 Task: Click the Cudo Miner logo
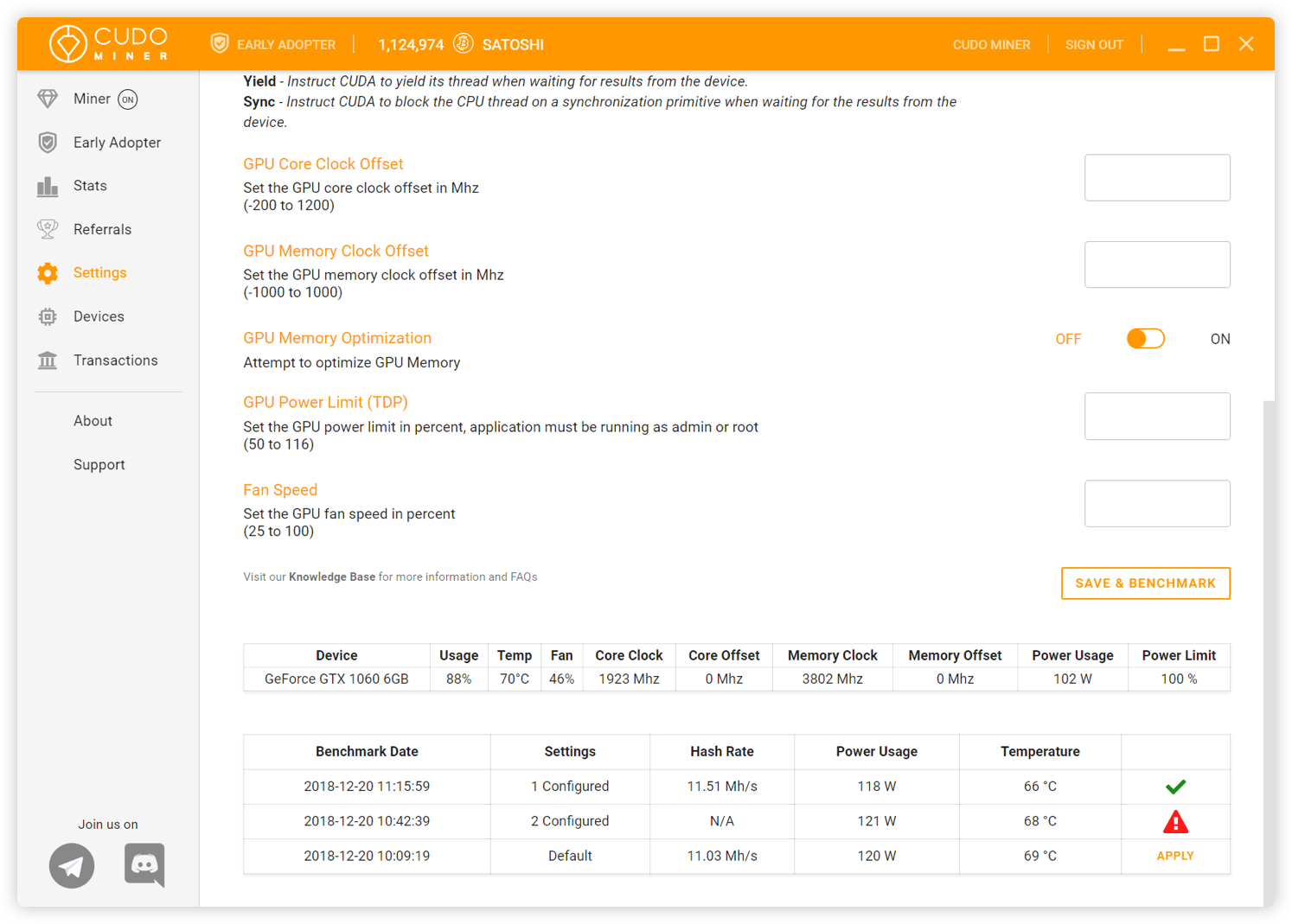coord(108,43)
